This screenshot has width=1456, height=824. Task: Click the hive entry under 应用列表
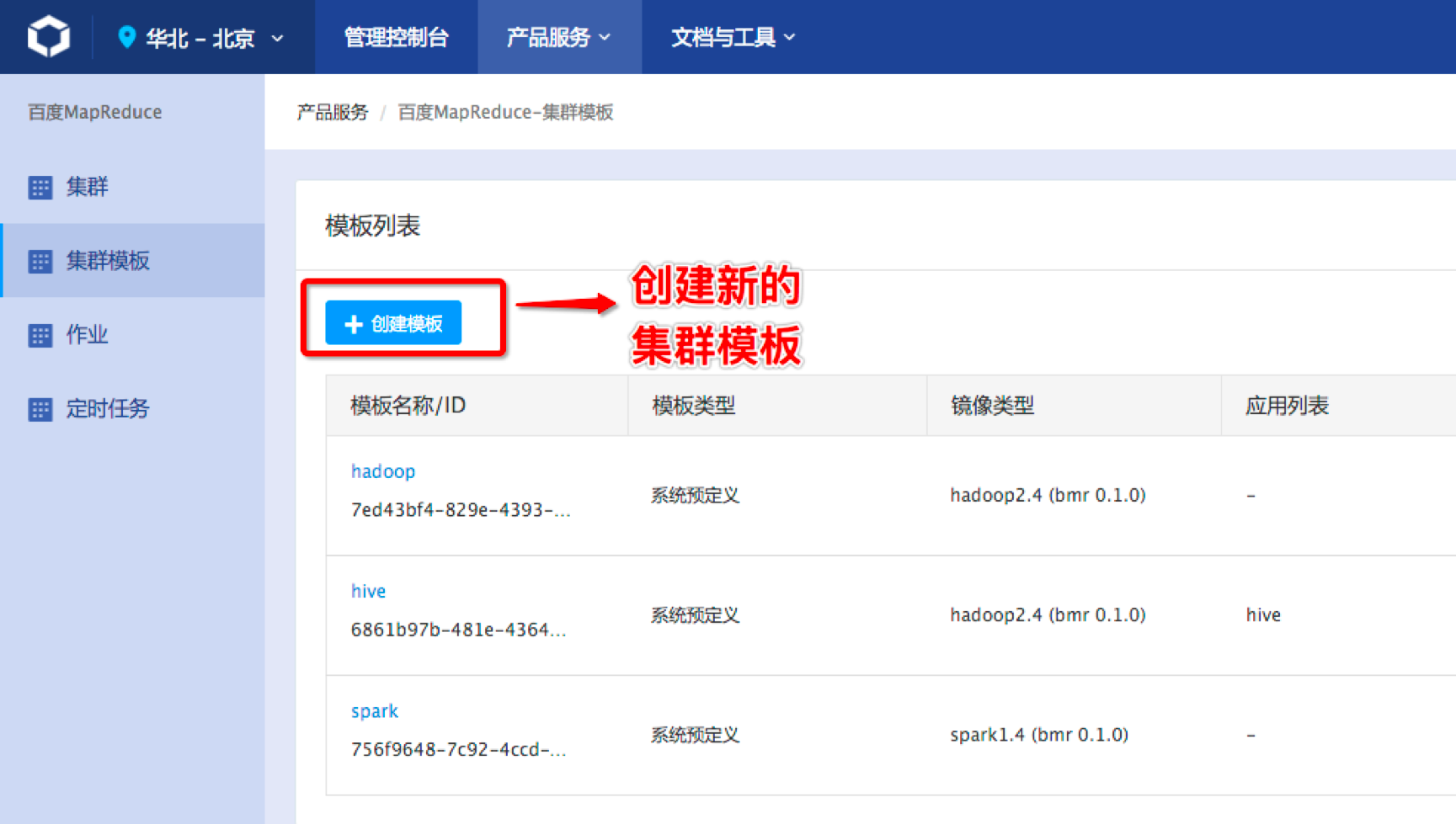[1263, 615]
